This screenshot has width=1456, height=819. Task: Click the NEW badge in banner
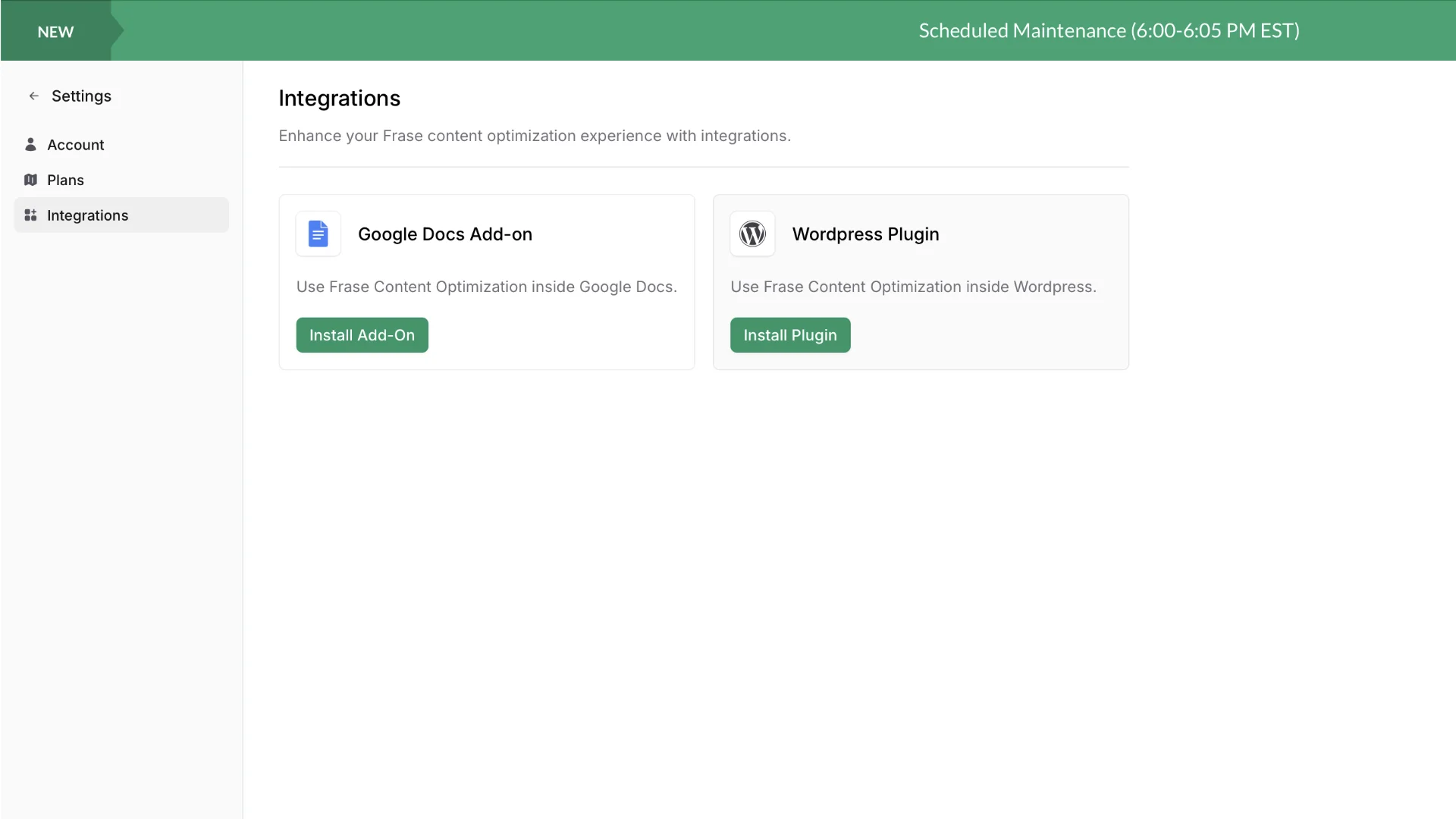[55, 32]
